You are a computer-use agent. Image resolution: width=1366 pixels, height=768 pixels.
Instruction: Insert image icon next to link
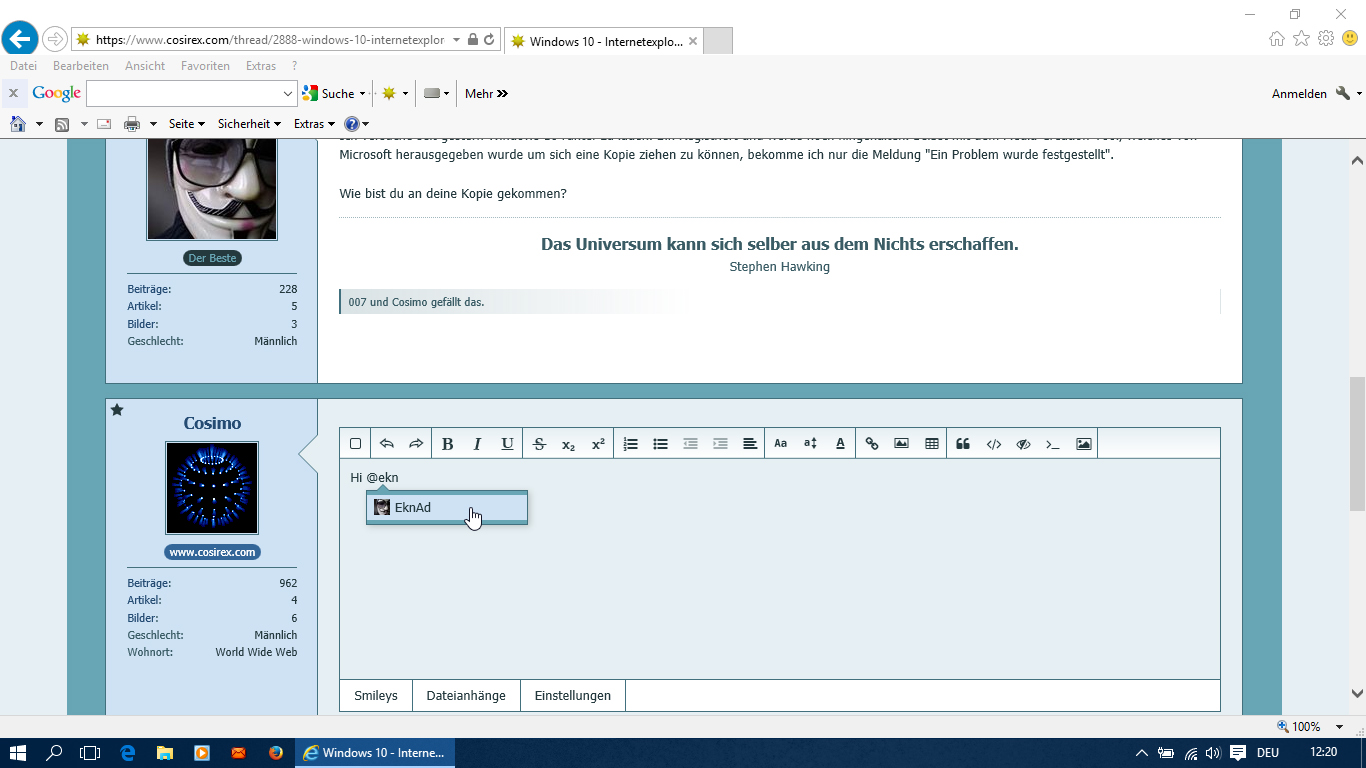click(x=901, y=444)
